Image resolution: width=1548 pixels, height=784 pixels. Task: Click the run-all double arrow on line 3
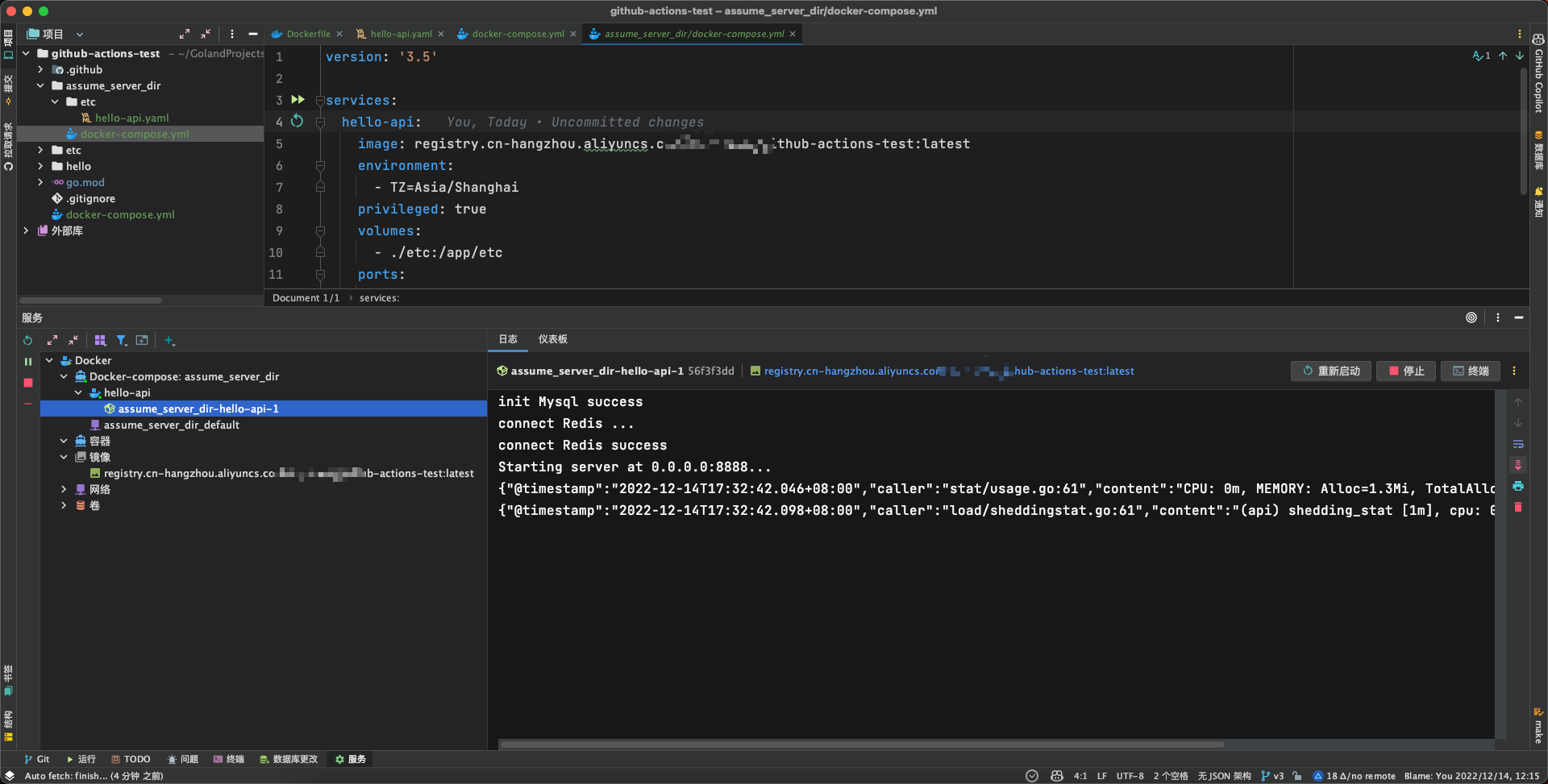pos(298,100)
